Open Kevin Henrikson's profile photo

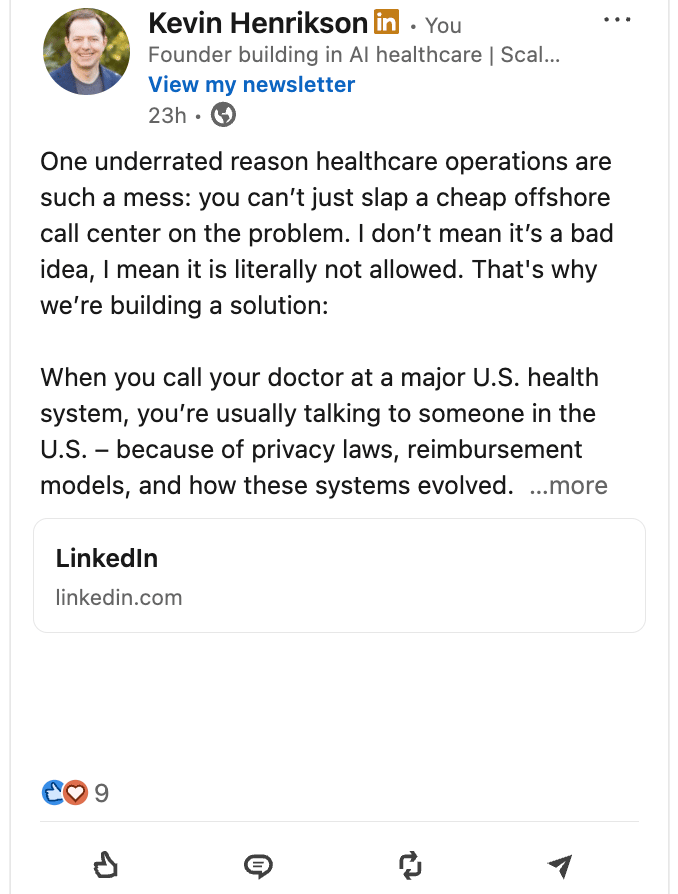point(86,52)
